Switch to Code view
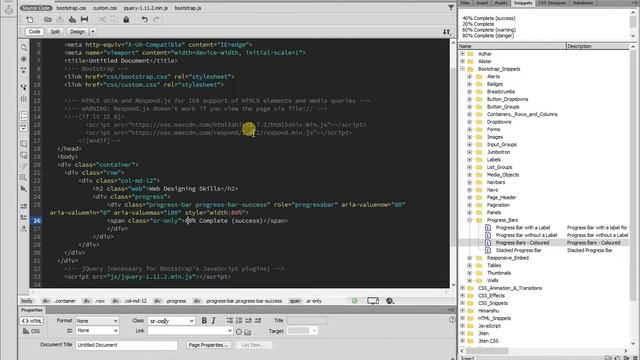Screen dimensions: 640x360 tap(34, 31)
